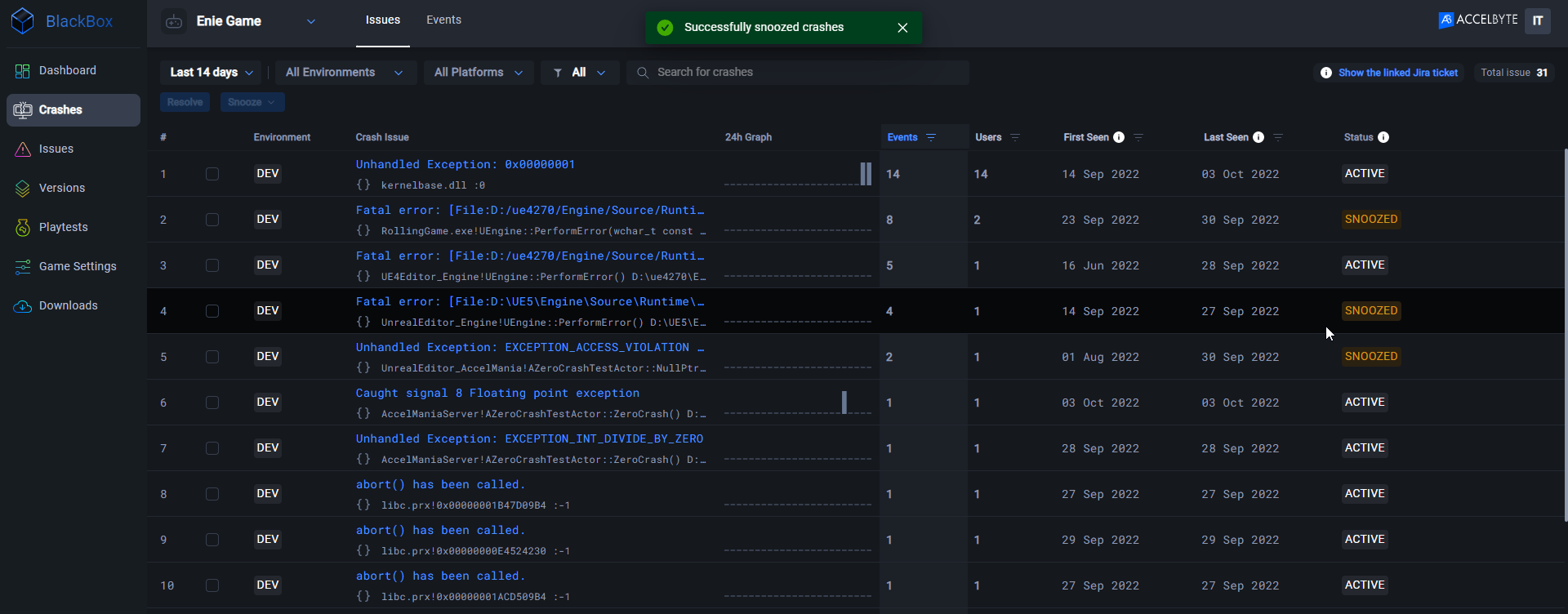1568x614 pixels.
Task: Sort using the Events filter icon
Action: click(931, 137)
